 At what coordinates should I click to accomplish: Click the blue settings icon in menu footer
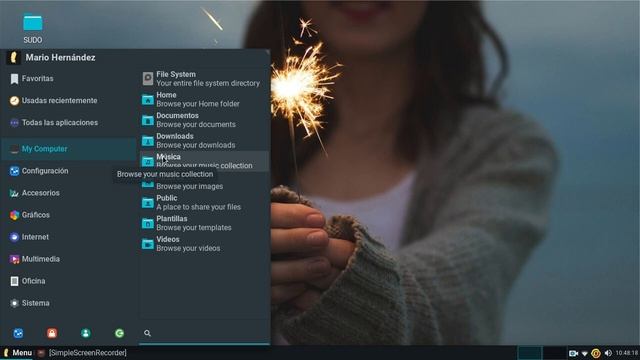coord(18,333)
